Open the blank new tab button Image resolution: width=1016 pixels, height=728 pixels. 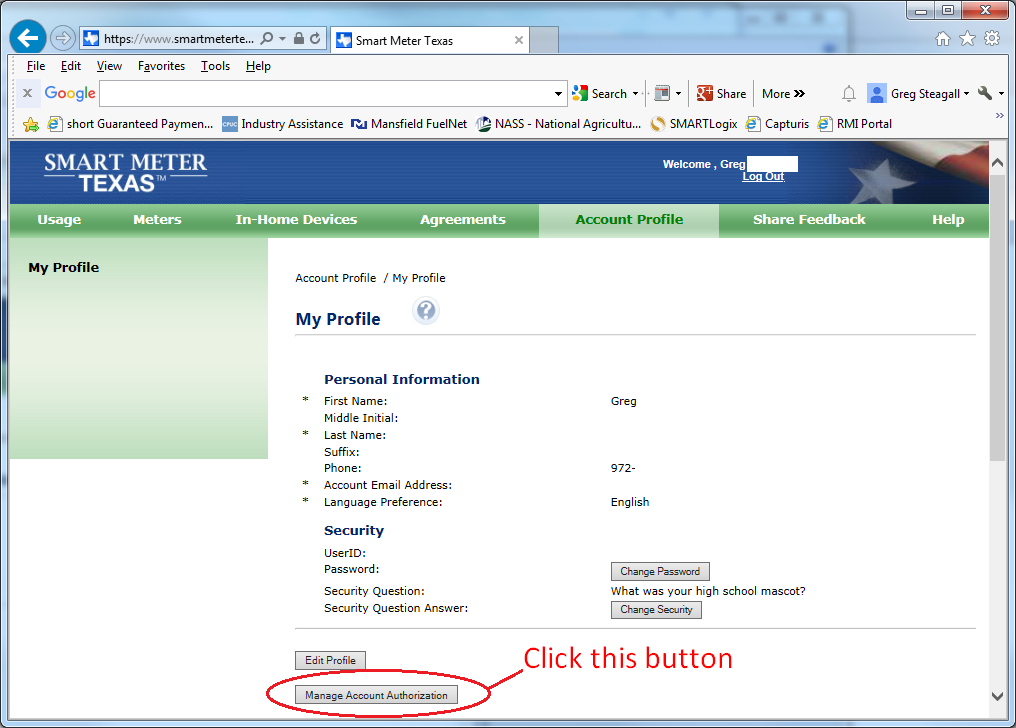click(x=544, y=40)
